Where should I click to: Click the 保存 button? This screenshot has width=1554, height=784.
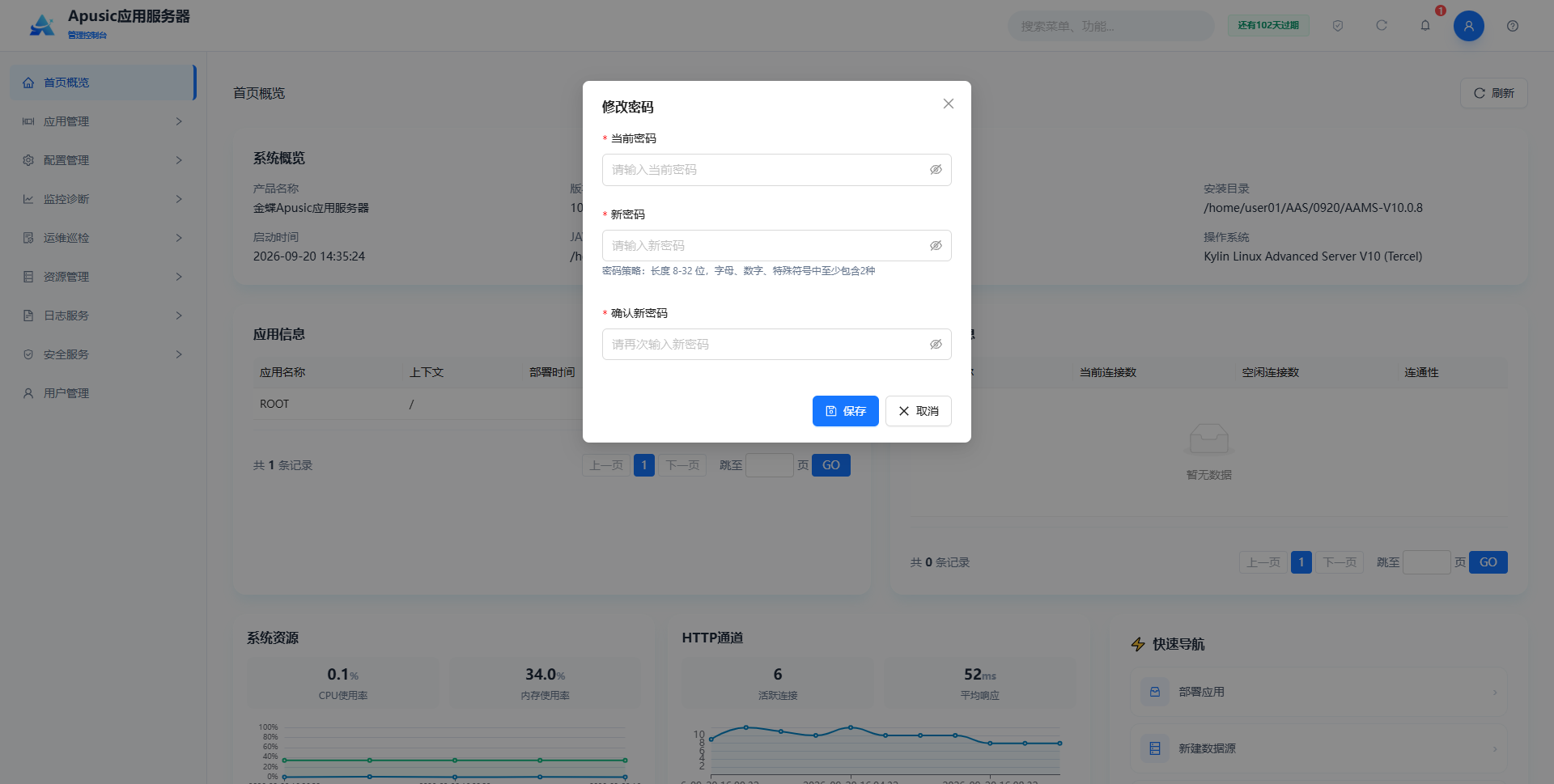[845, 411]
